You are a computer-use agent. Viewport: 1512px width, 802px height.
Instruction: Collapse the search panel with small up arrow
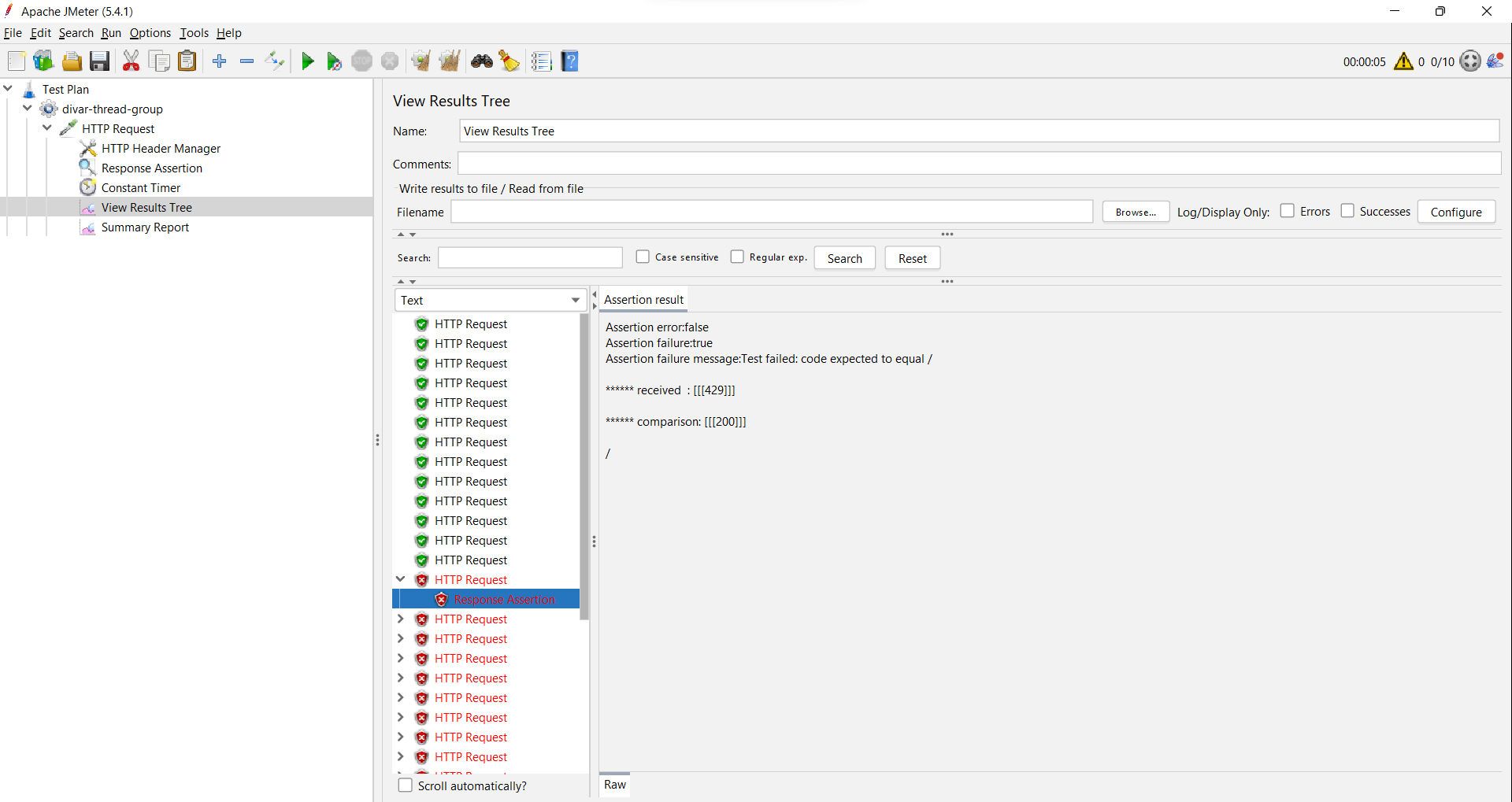coord(401,282)
